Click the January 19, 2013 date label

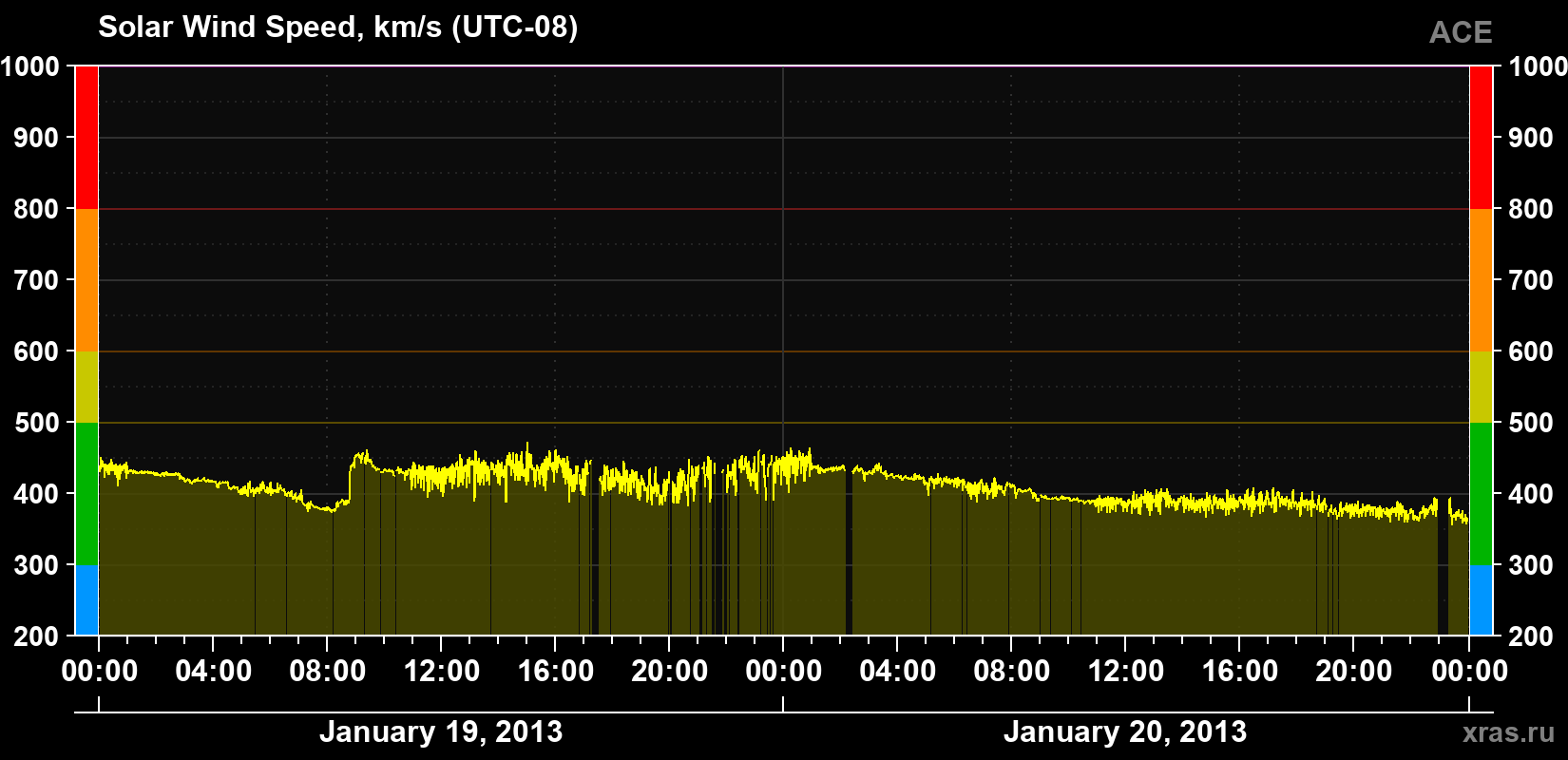click(x=441, y=732)
